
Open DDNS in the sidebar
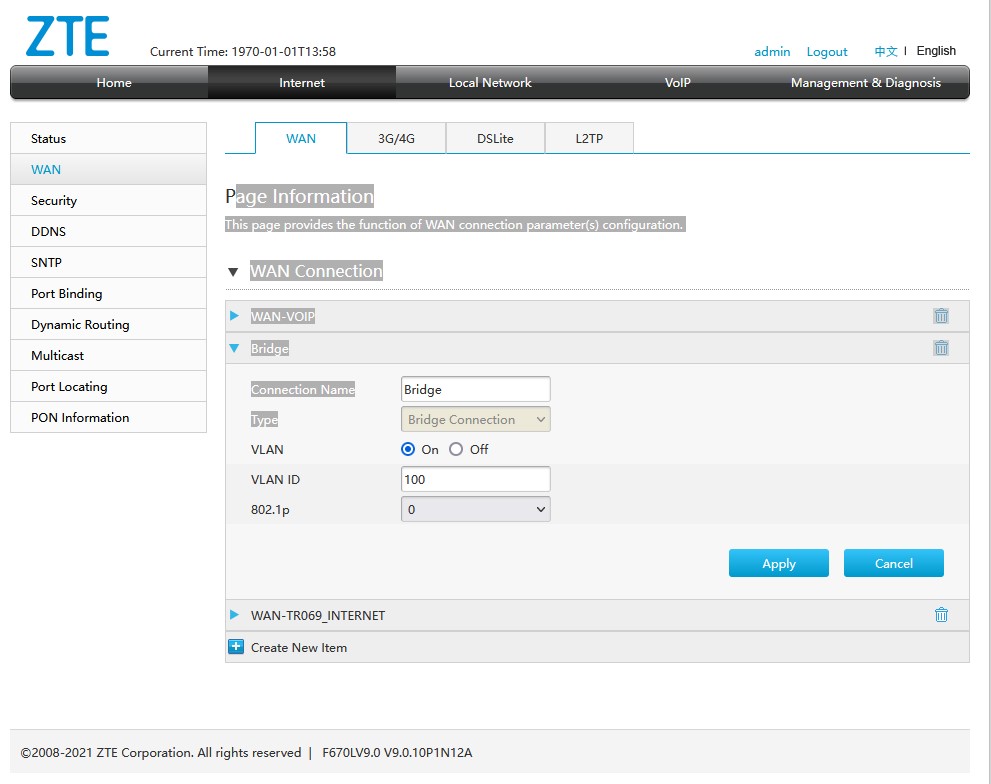click(108, 231)
